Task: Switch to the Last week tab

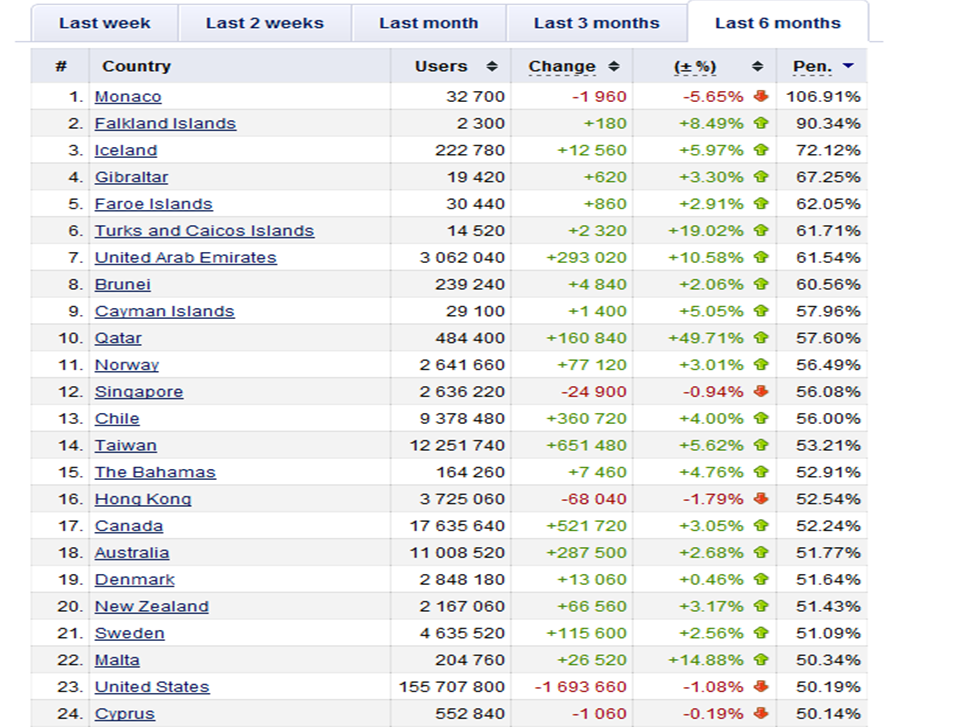Action: tap(105, 23)
